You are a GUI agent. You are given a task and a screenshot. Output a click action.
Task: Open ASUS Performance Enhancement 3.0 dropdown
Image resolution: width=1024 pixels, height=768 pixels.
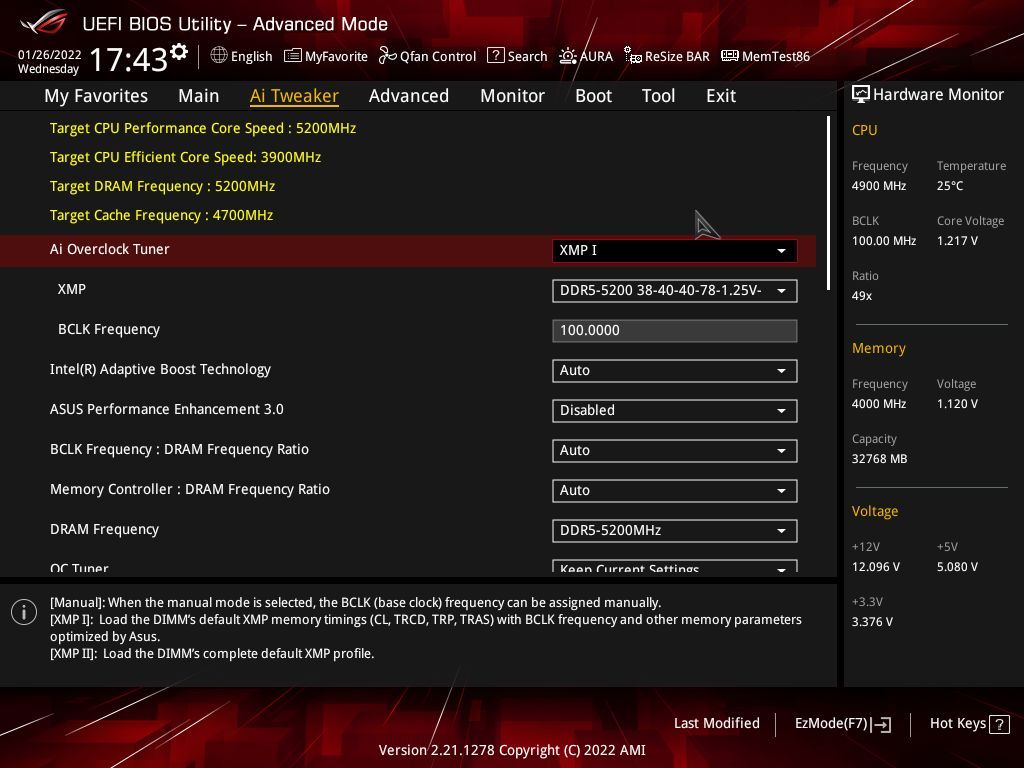click(675, 410)
